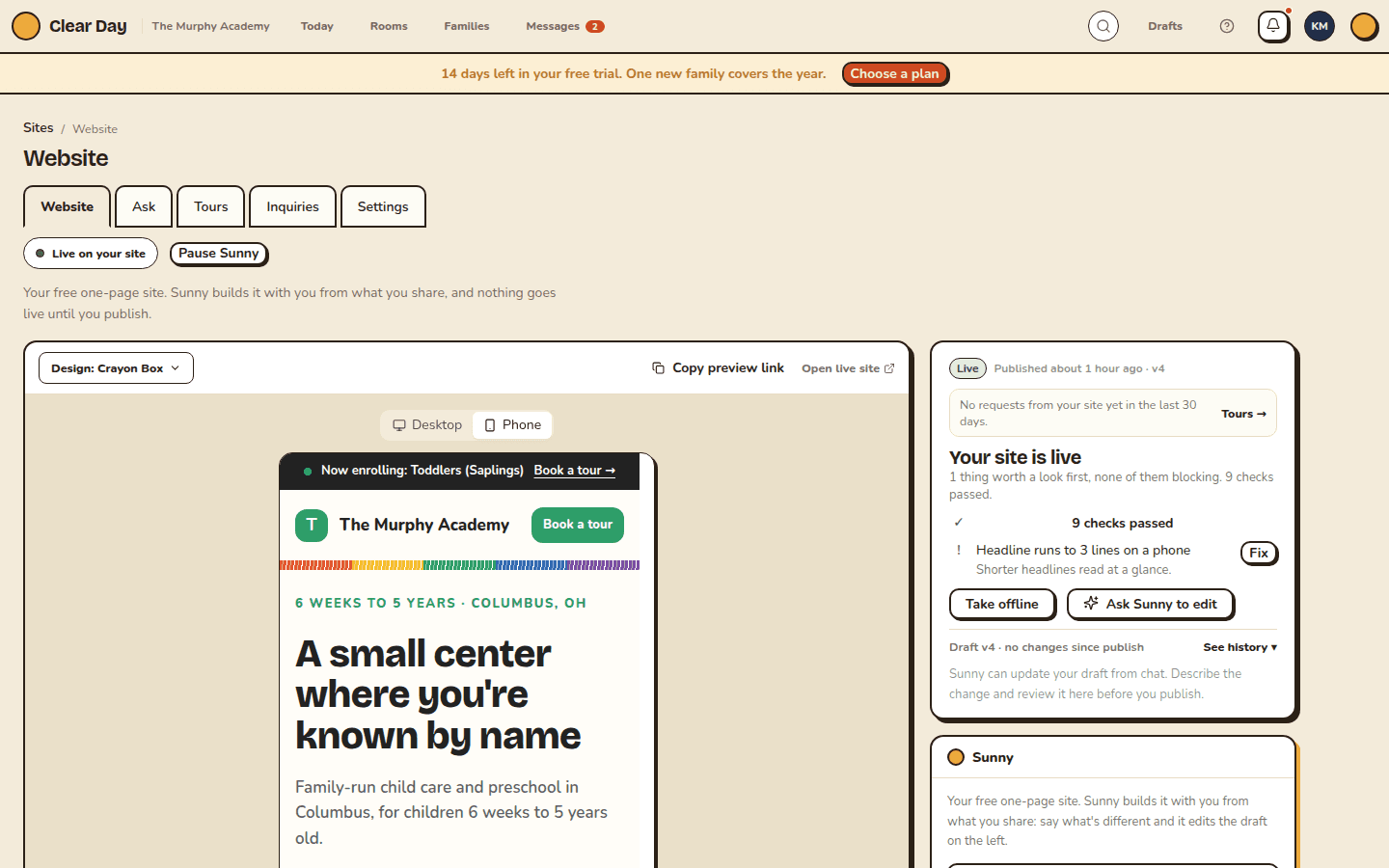Click the Take offline button

click(1002, 604)
